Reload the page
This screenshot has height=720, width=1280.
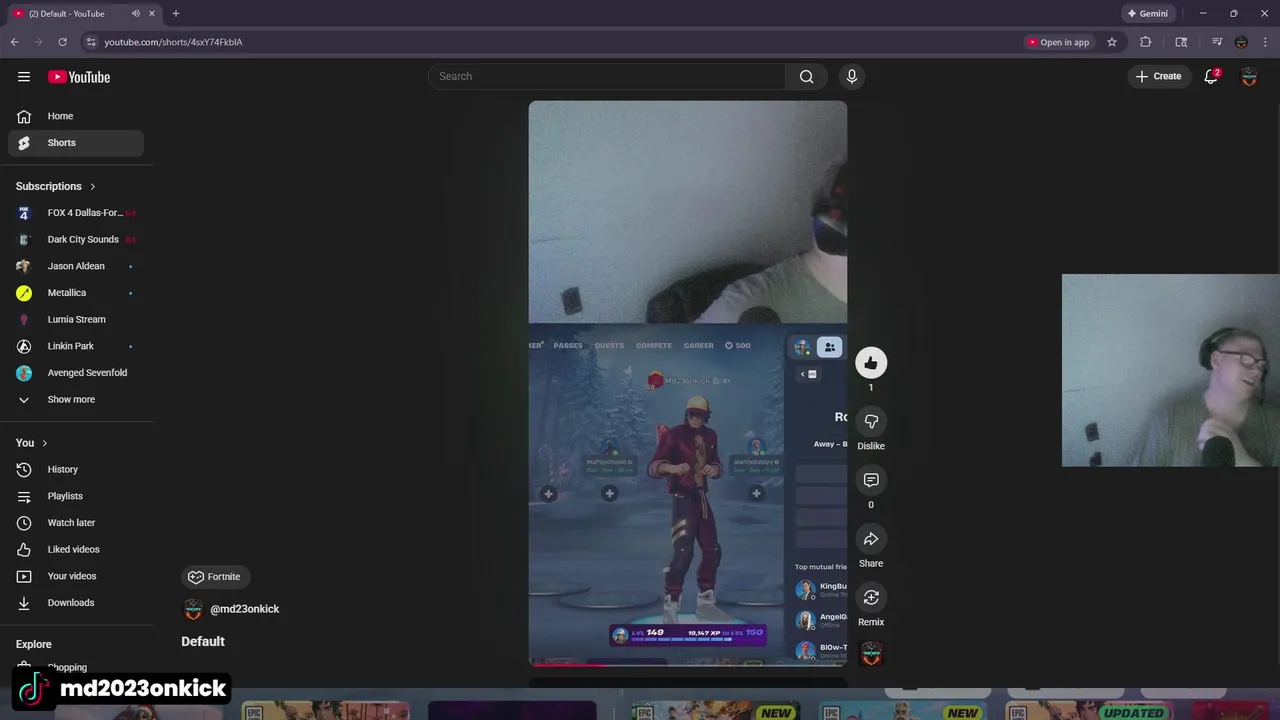(x=62, y=42)
